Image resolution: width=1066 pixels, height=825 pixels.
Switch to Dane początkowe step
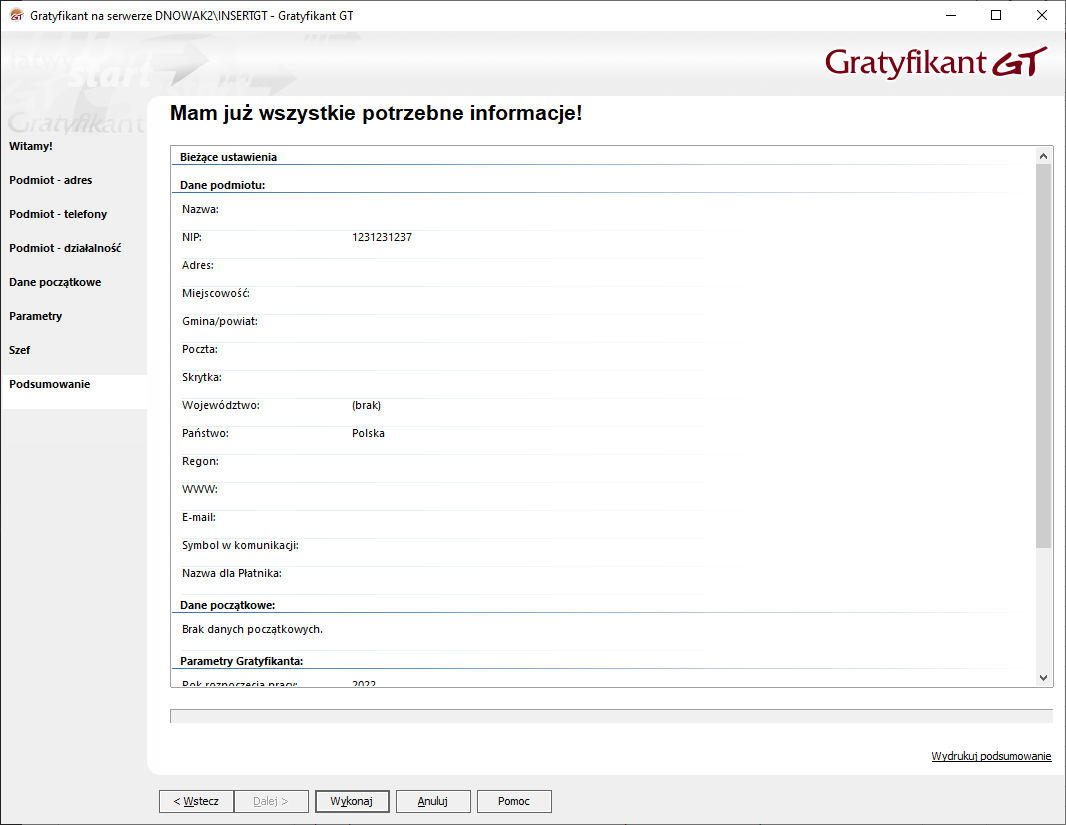pos(55,282)
